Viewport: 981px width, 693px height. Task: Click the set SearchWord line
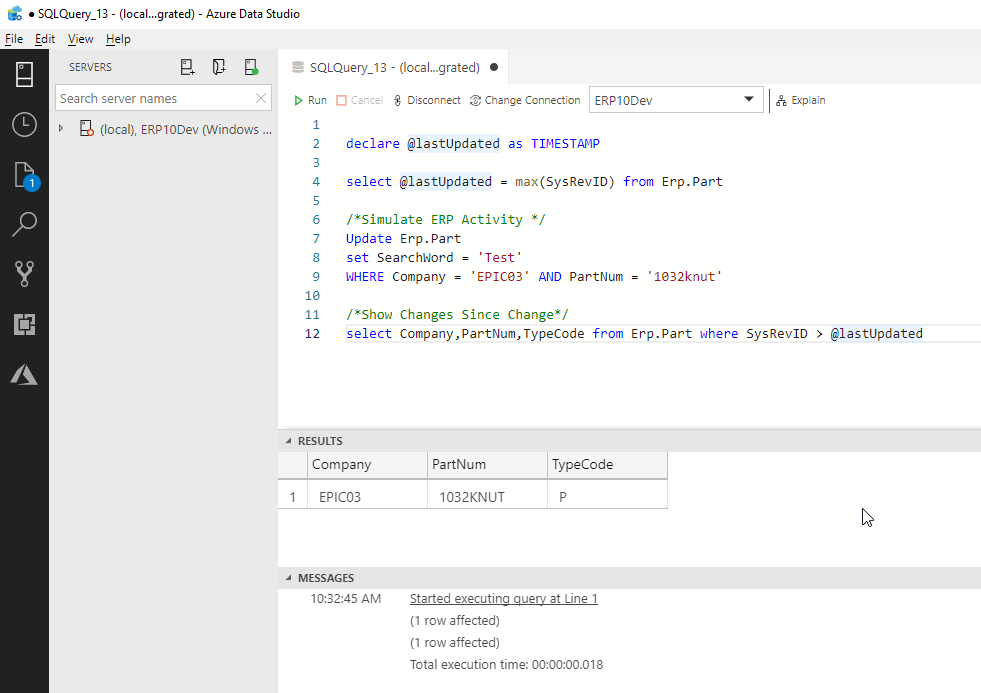click(x=434, y=258)
